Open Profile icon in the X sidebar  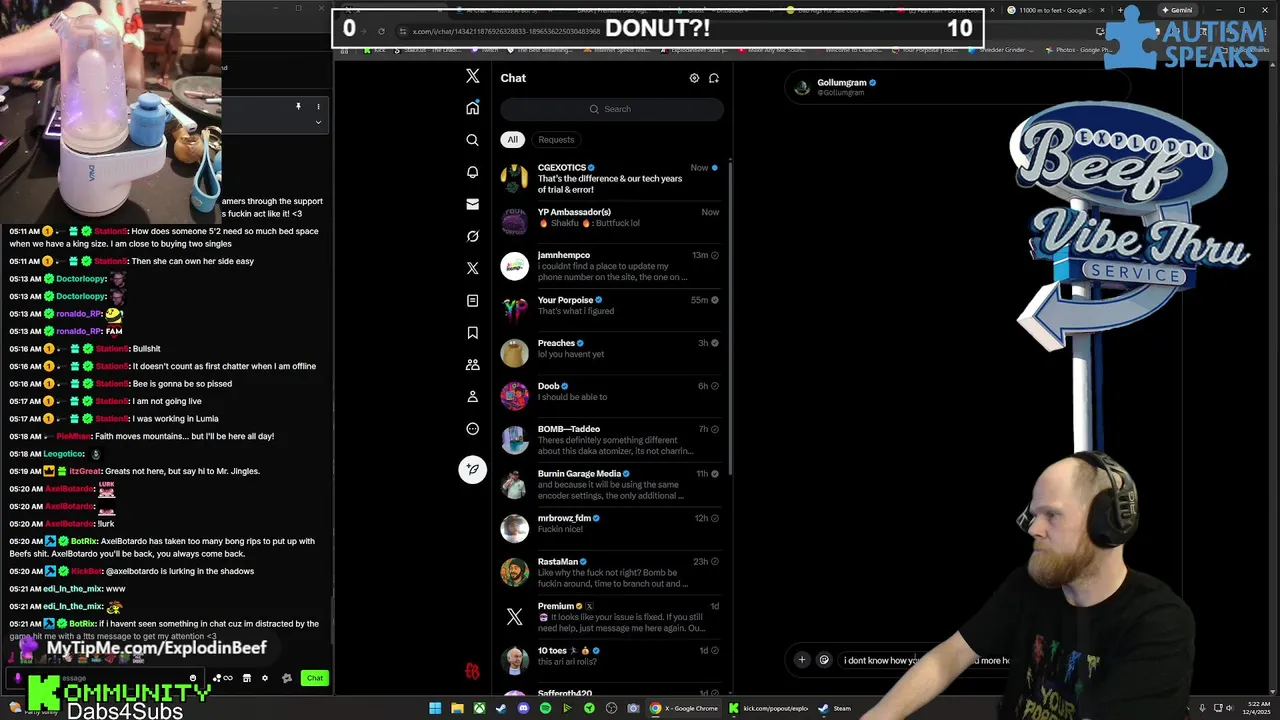[473, 397]
